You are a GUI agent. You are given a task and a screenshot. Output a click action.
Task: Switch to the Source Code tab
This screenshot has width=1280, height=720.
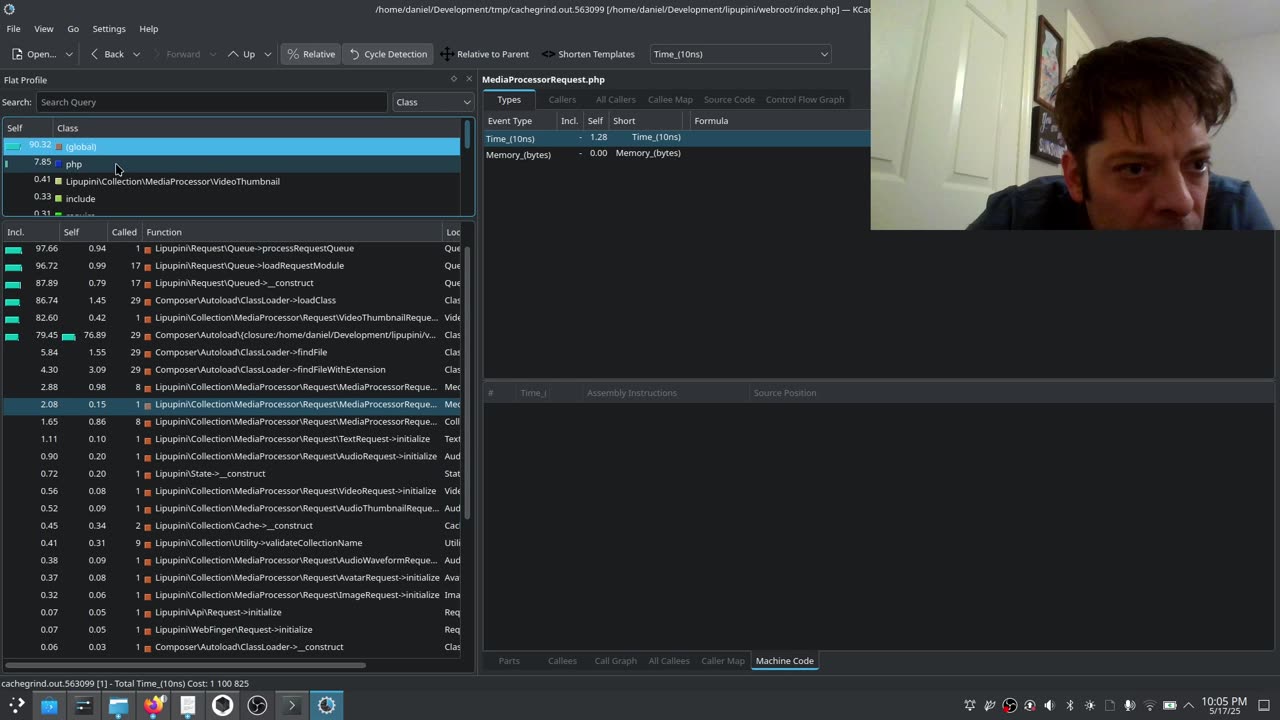point(729,100)
